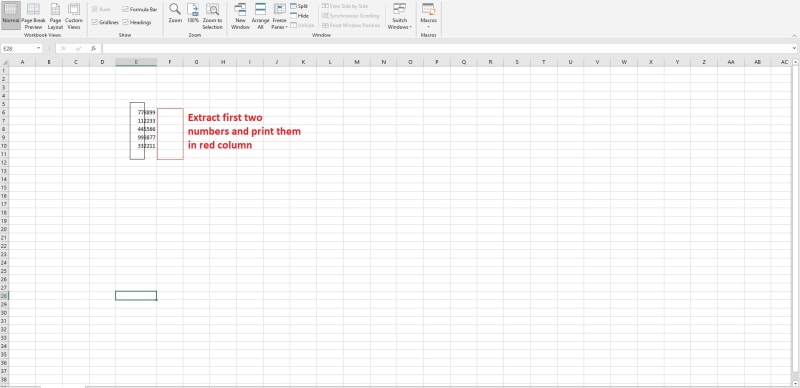Open Macros dropdown

428,15
